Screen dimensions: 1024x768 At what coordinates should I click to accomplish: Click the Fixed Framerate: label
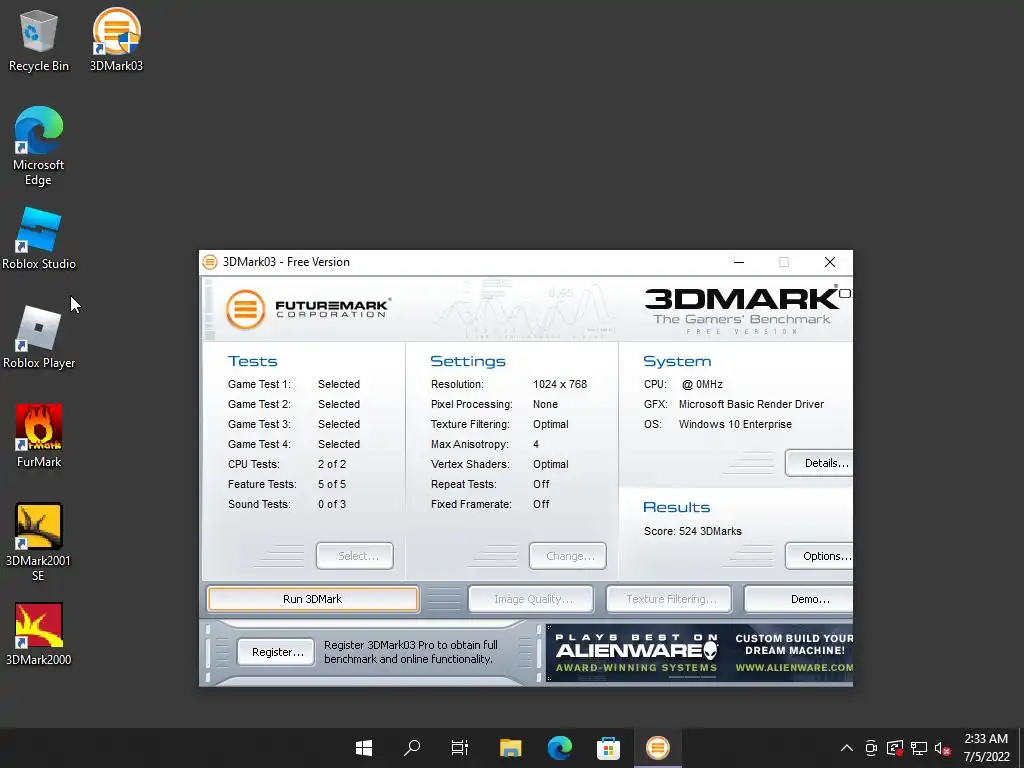point(471,504)
